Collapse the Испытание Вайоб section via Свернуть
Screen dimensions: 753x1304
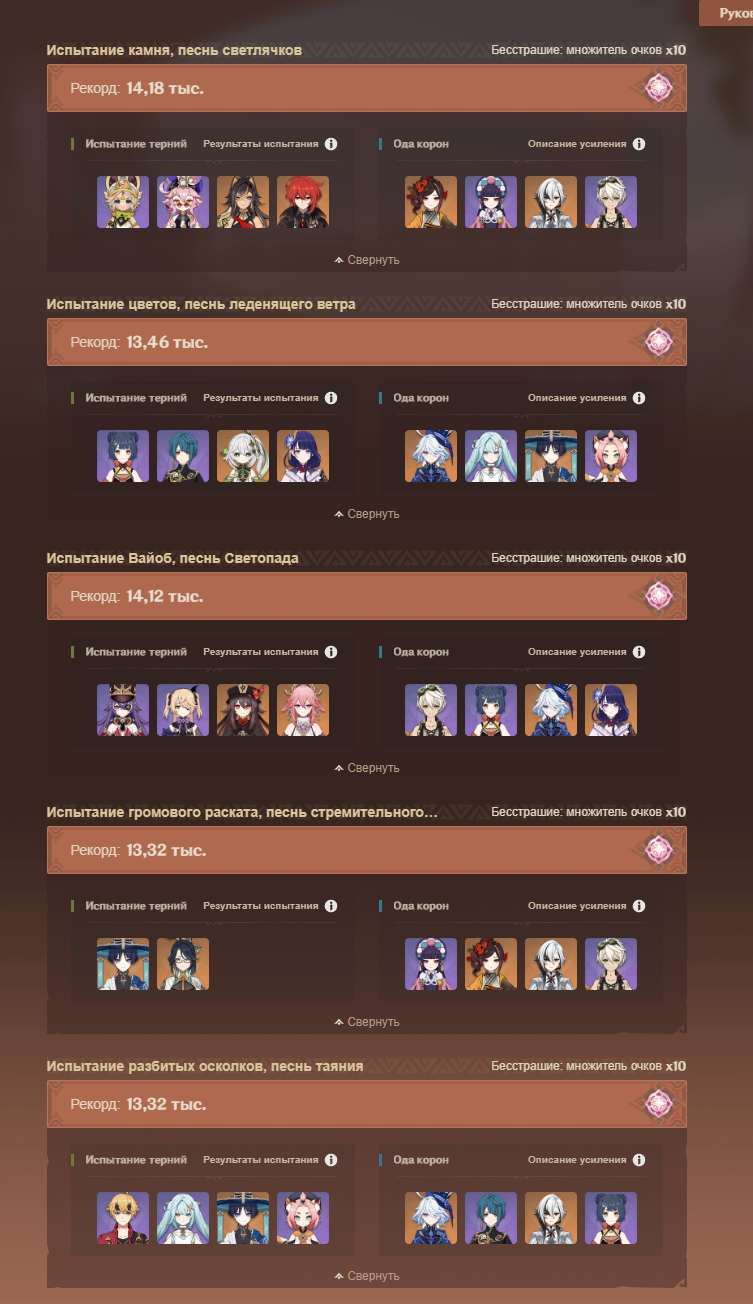coord(367,768)
